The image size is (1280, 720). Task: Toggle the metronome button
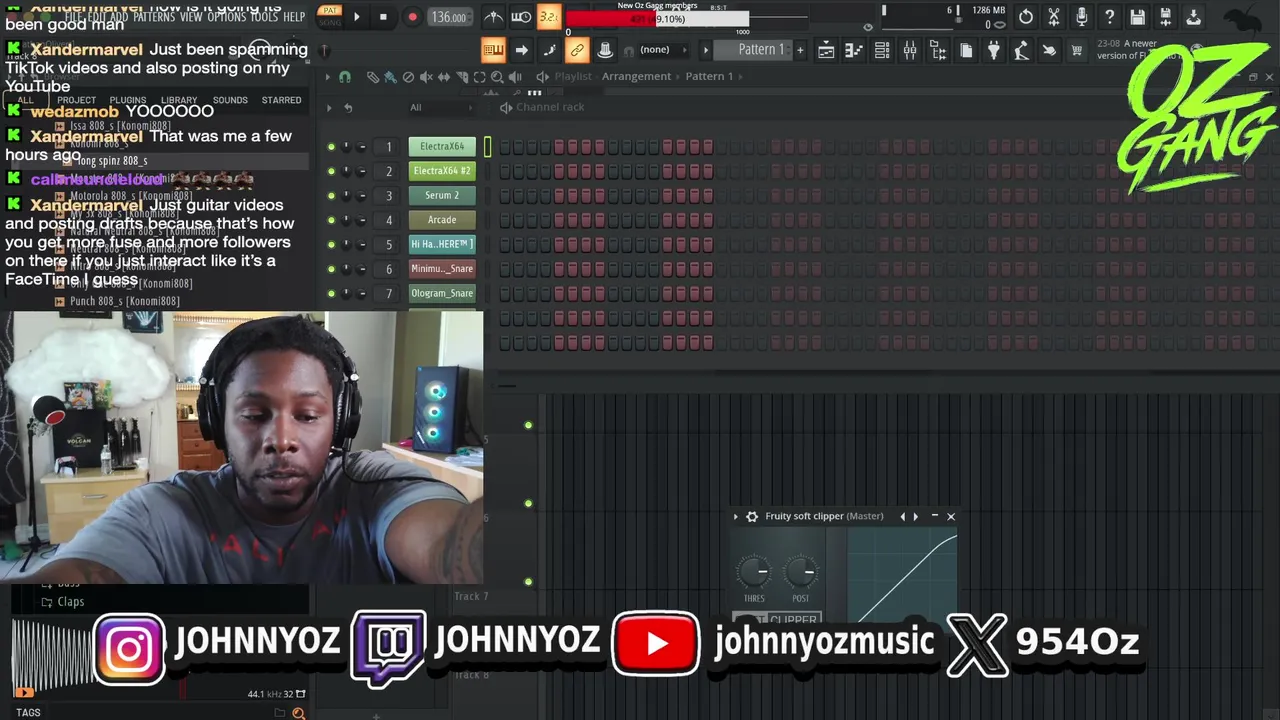[x=494, y=17]
